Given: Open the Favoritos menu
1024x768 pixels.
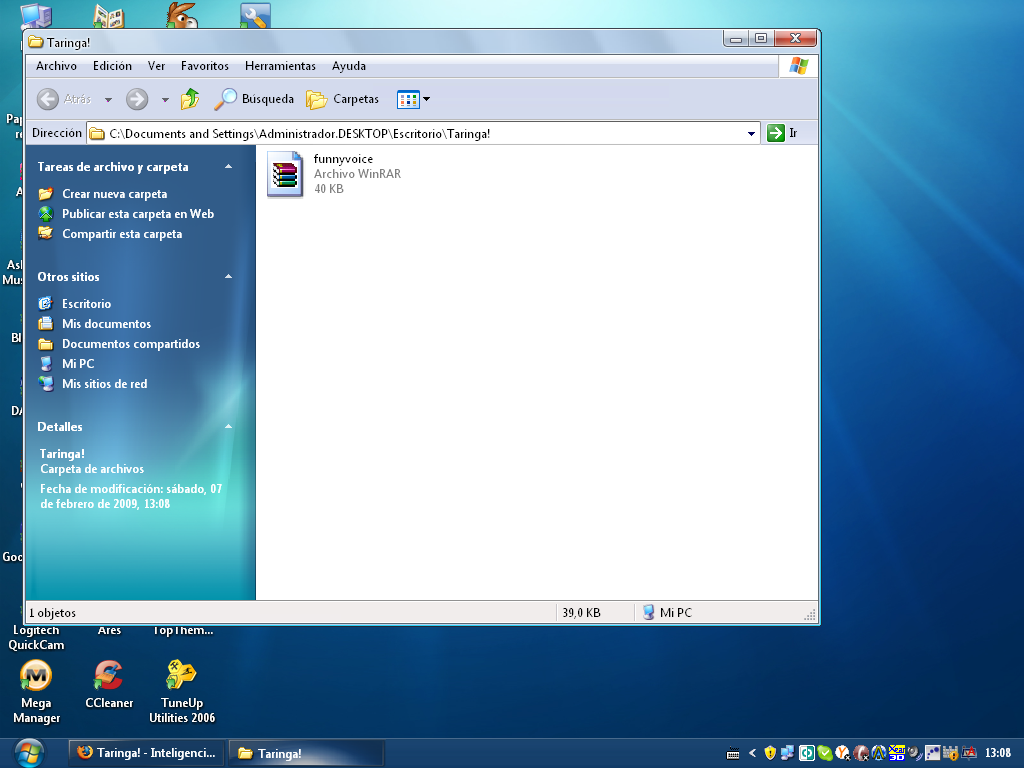Looking at the screenshot, I should click(x=205, y=66).
